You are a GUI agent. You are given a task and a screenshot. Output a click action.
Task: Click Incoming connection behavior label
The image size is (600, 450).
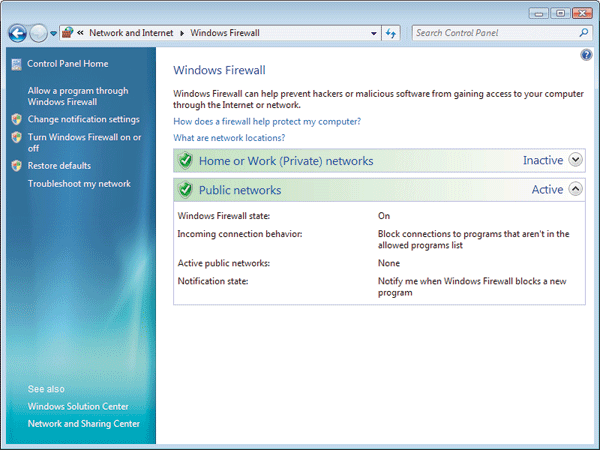240,234
